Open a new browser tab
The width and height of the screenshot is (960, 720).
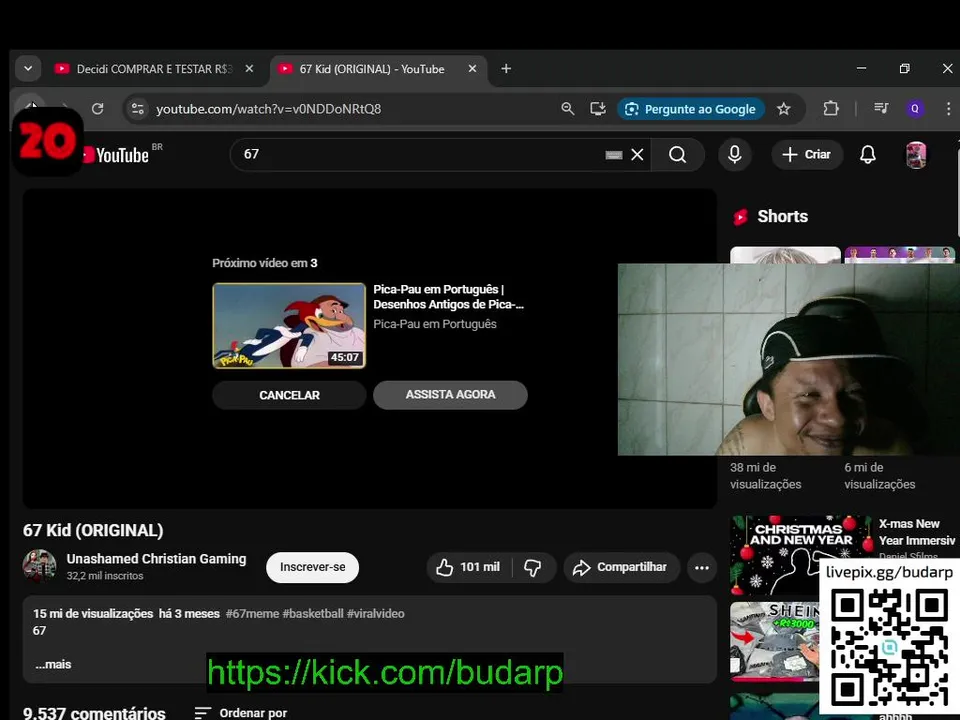(506, 69)
